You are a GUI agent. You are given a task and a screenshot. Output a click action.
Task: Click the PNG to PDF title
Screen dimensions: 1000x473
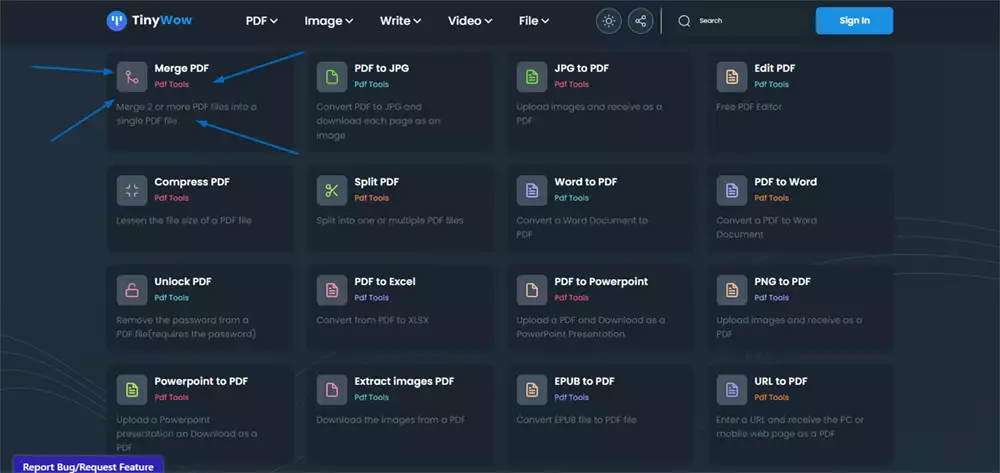click(783, 281)
